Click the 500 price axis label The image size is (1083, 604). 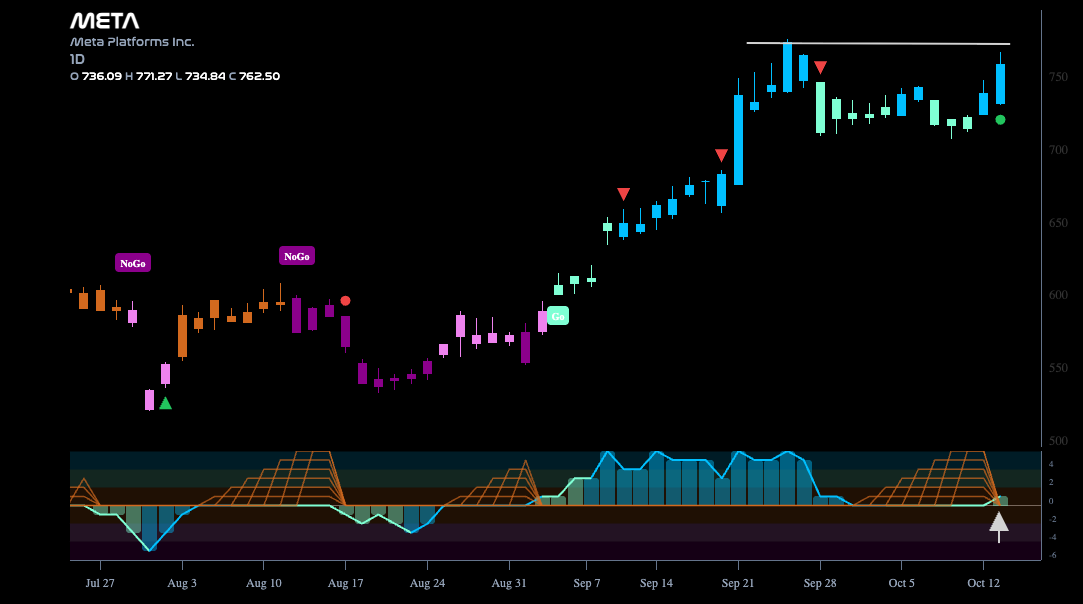coord(1058,440)
